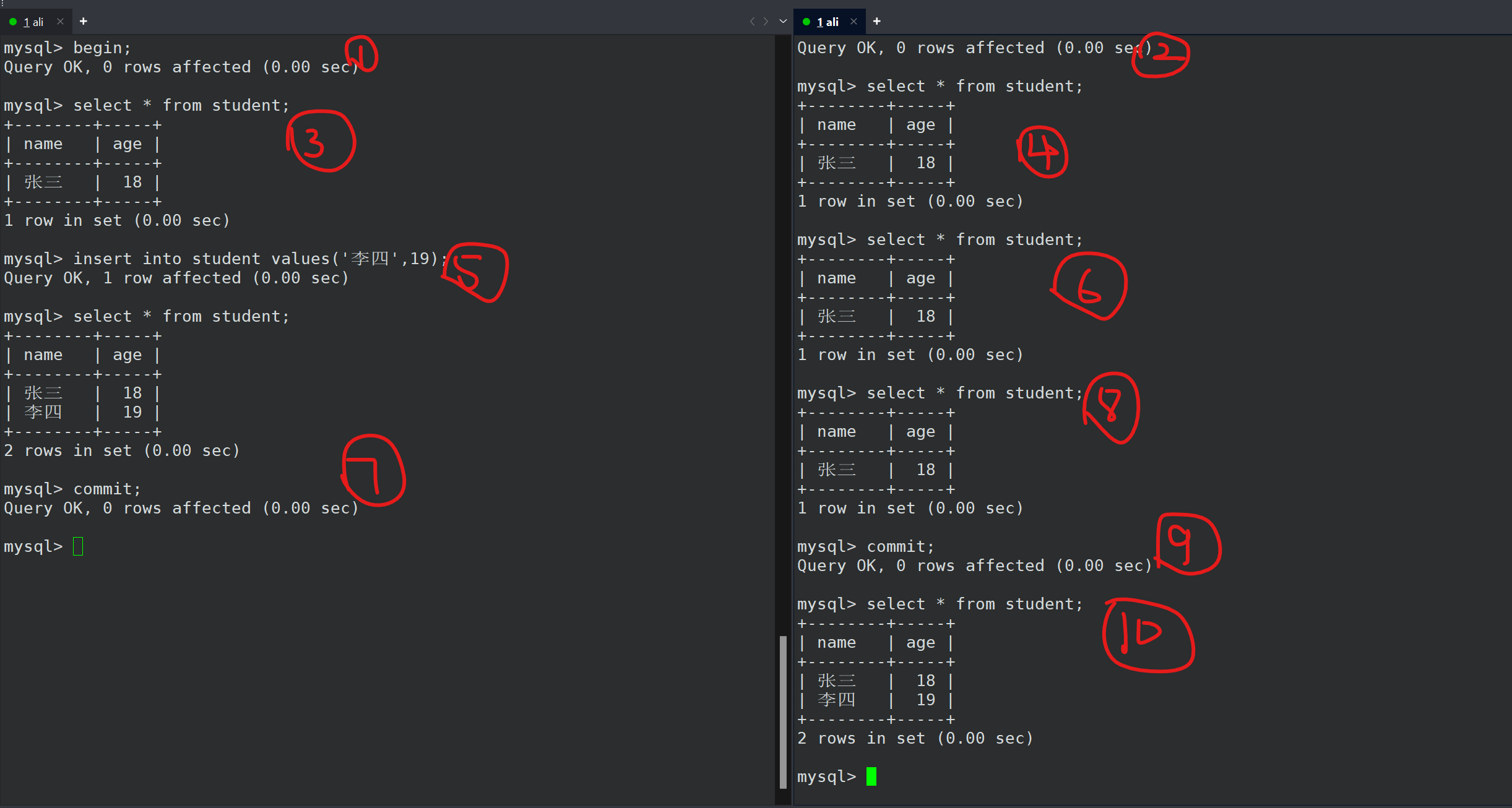Focus right terminal at green cursor prompt
The width and height of the screenshot is (1512, 808).
pos(871,776)
